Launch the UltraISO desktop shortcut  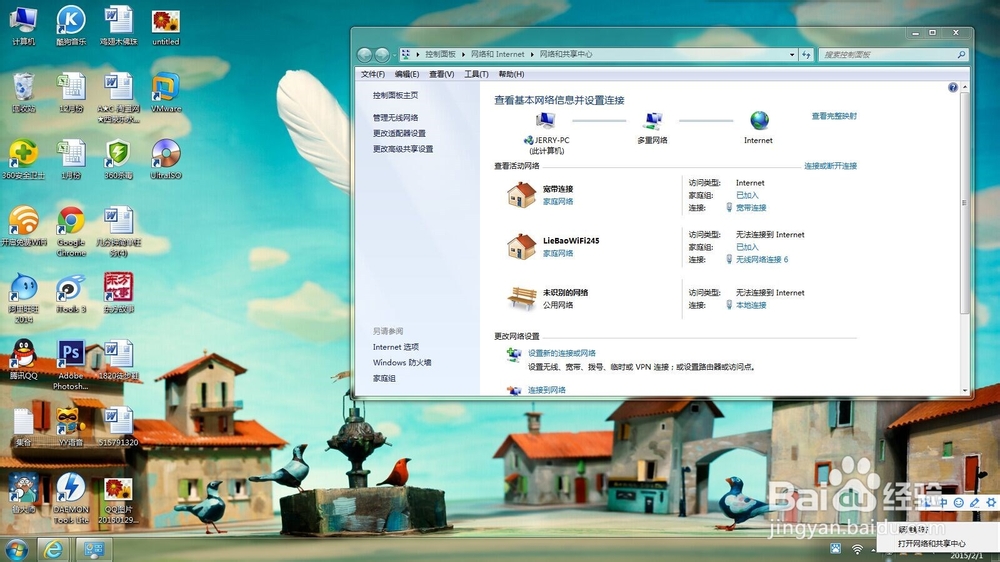pyautogui.click(x=166, y=159)
